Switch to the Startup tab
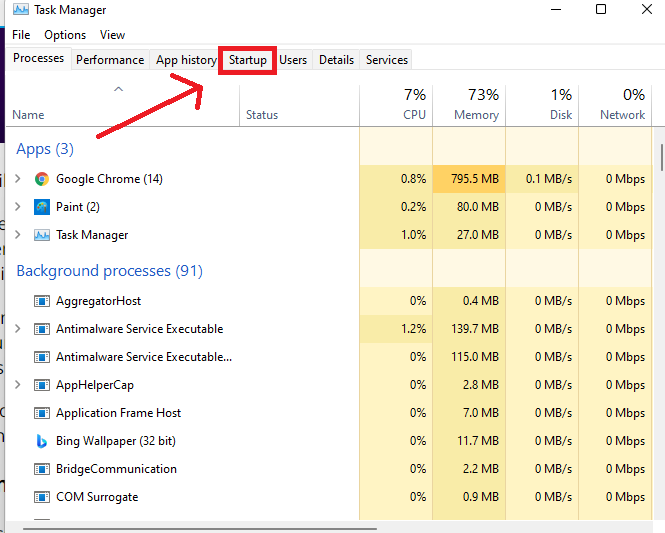Image resolution: width=665 pixels, height=533 pixels. [248, 60]
